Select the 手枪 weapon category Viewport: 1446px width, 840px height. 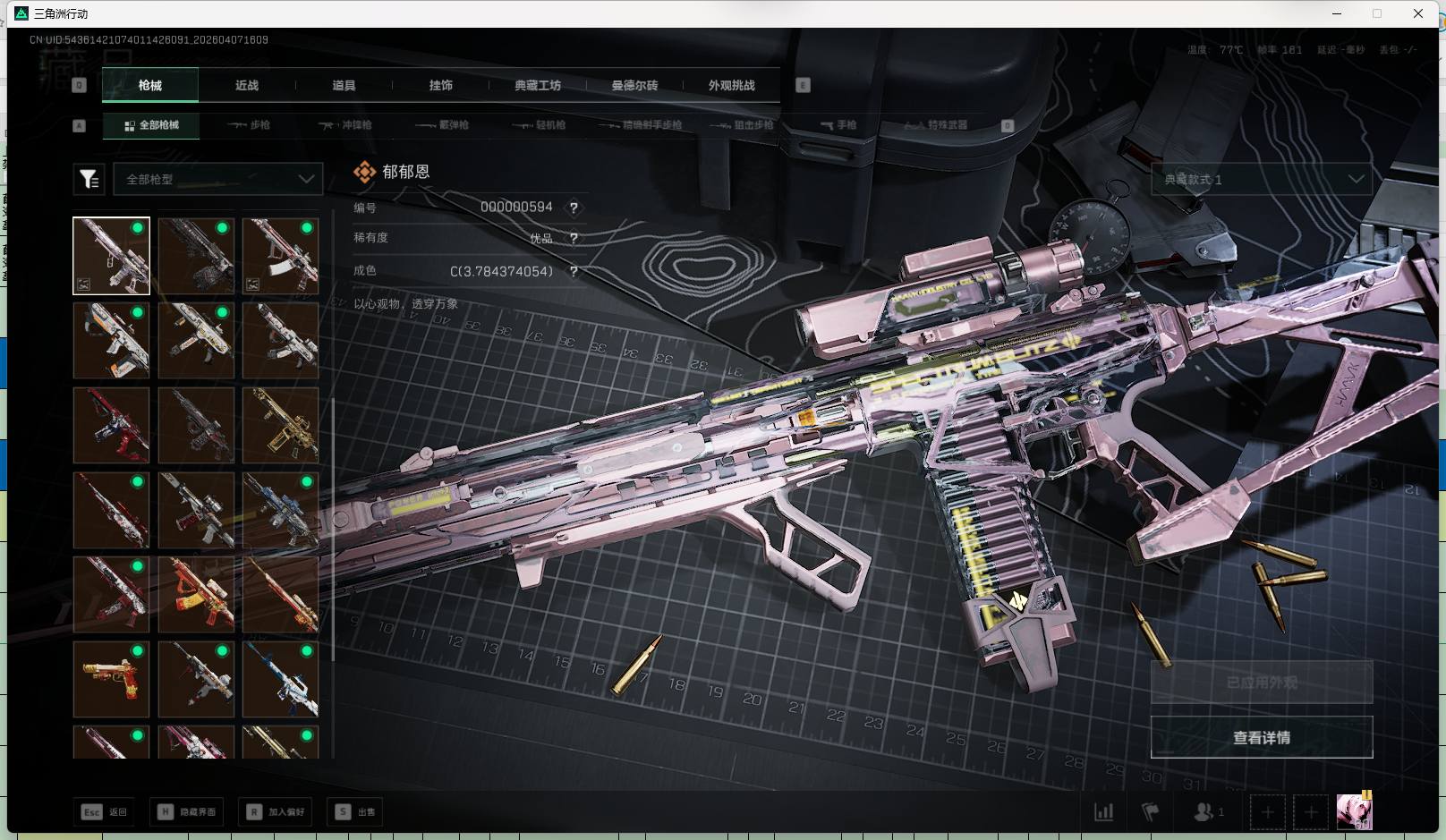point(838,125)
